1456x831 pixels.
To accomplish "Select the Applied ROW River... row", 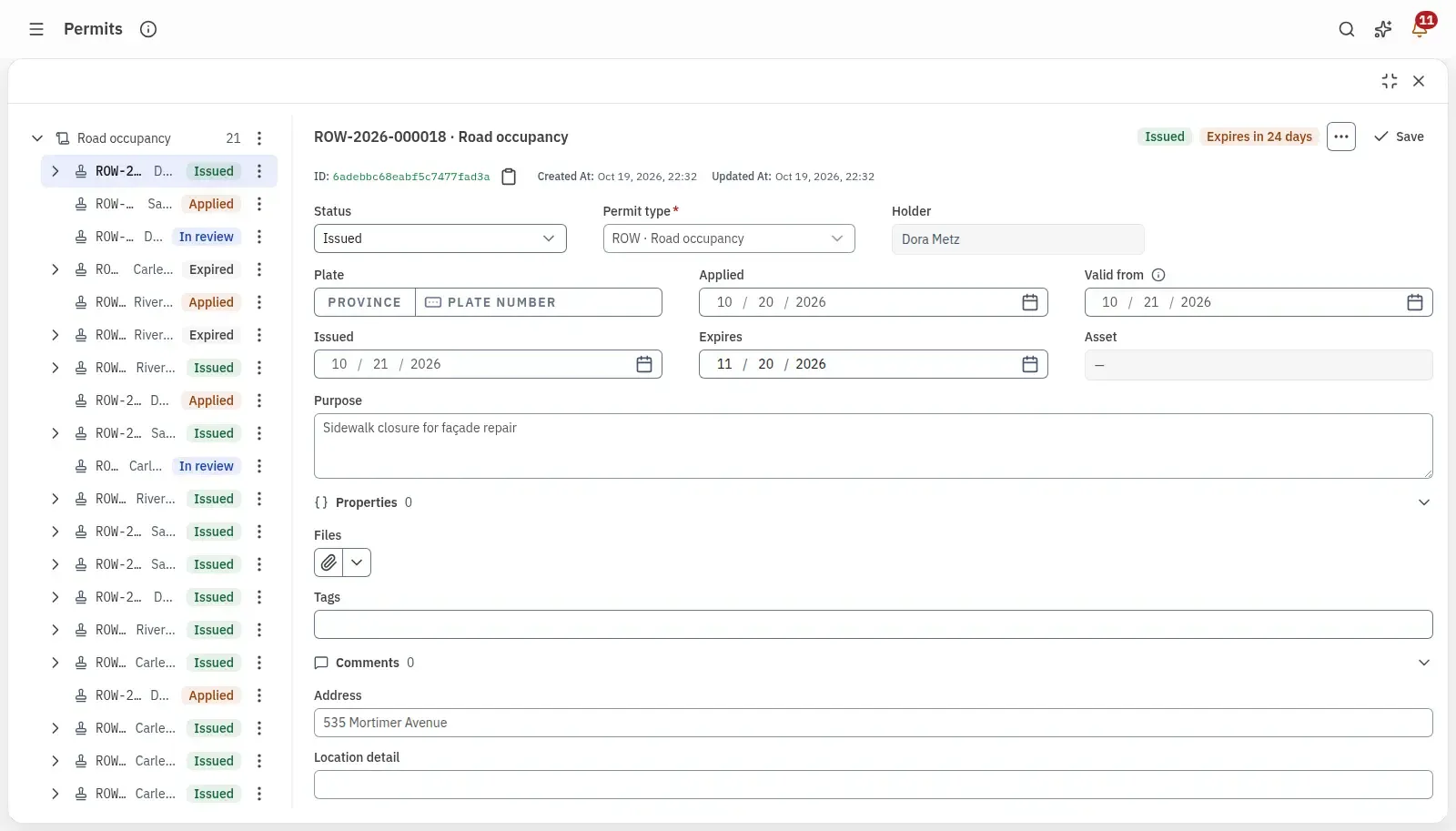I will pyautogui.click(x=159, y=302).
